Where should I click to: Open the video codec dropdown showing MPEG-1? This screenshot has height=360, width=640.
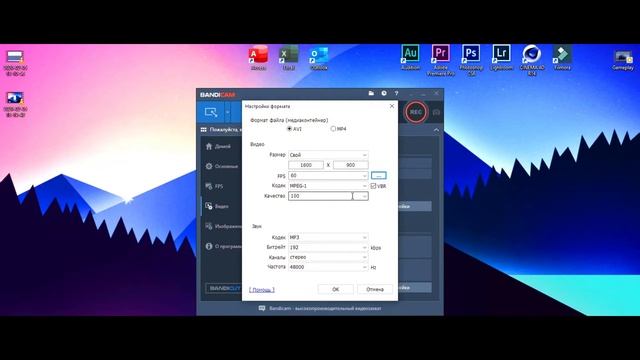[x=328, y=186]
